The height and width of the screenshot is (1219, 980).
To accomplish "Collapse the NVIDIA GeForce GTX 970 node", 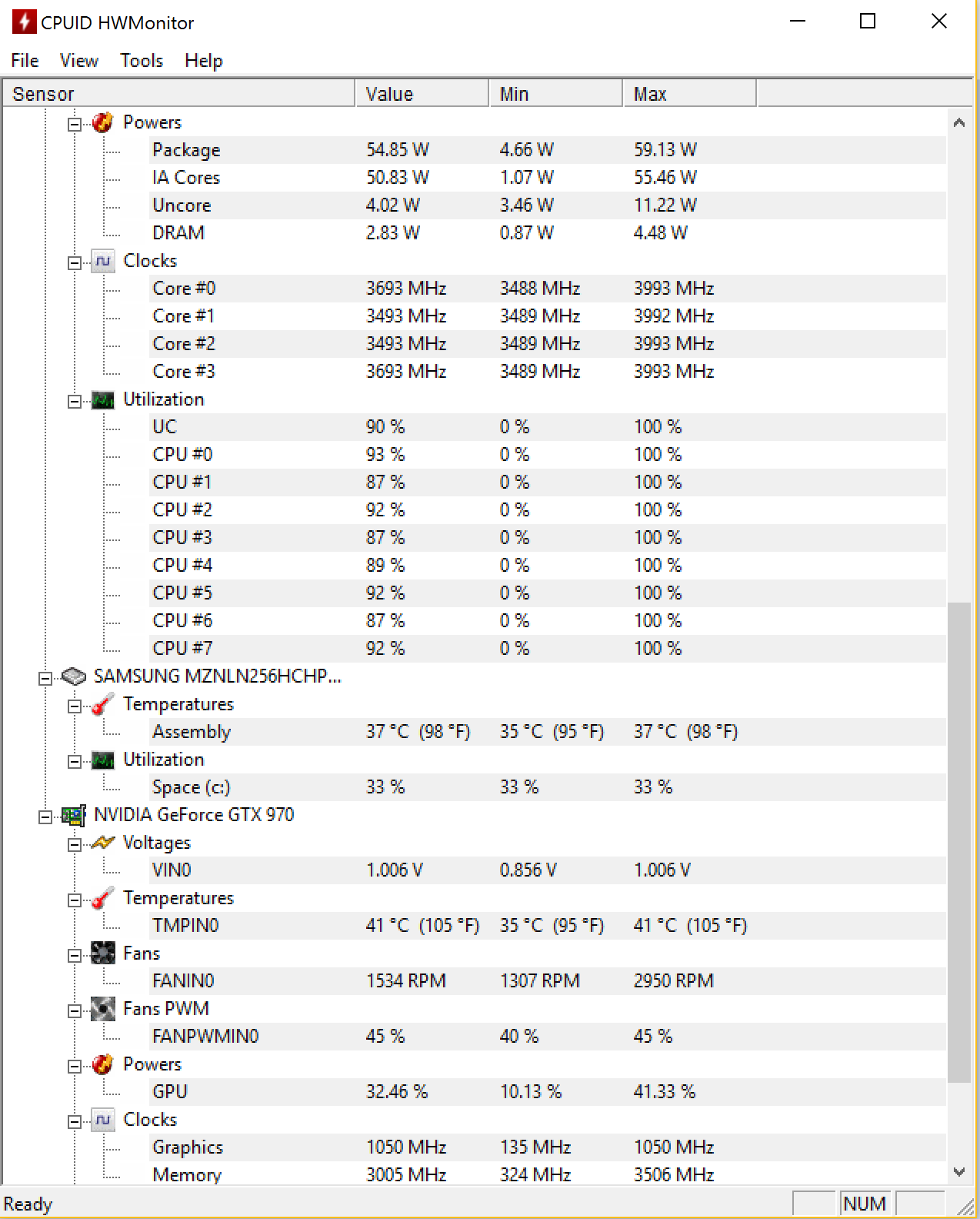I will point(45,817).
